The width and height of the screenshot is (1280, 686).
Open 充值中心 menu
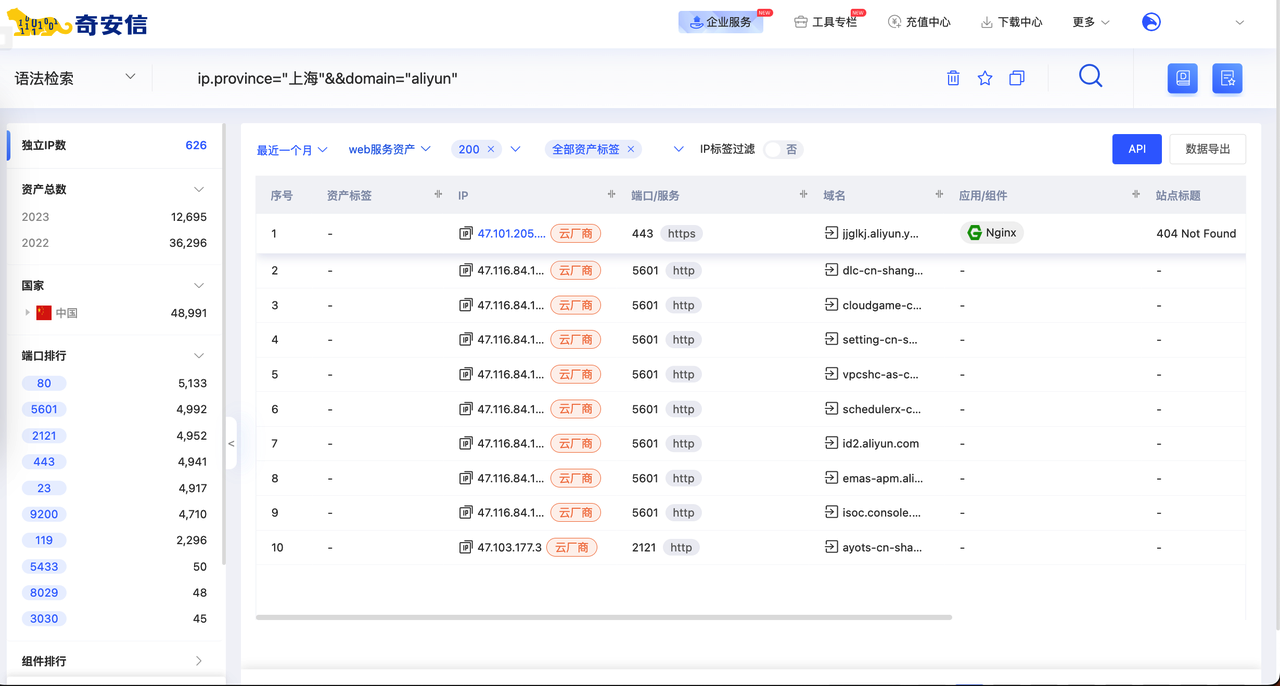pyautogui.click(x=919, y=22)
